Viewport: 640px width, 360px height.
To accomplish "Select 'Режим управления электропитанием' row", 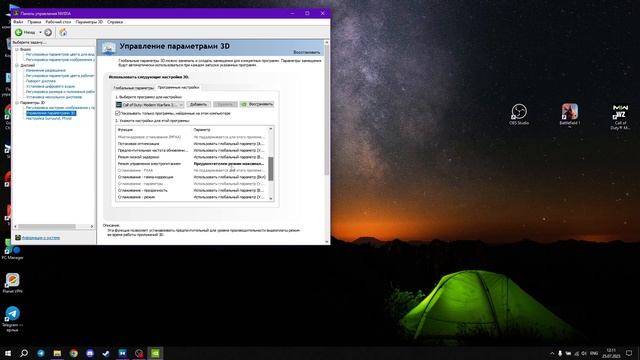I will (192, 164).
